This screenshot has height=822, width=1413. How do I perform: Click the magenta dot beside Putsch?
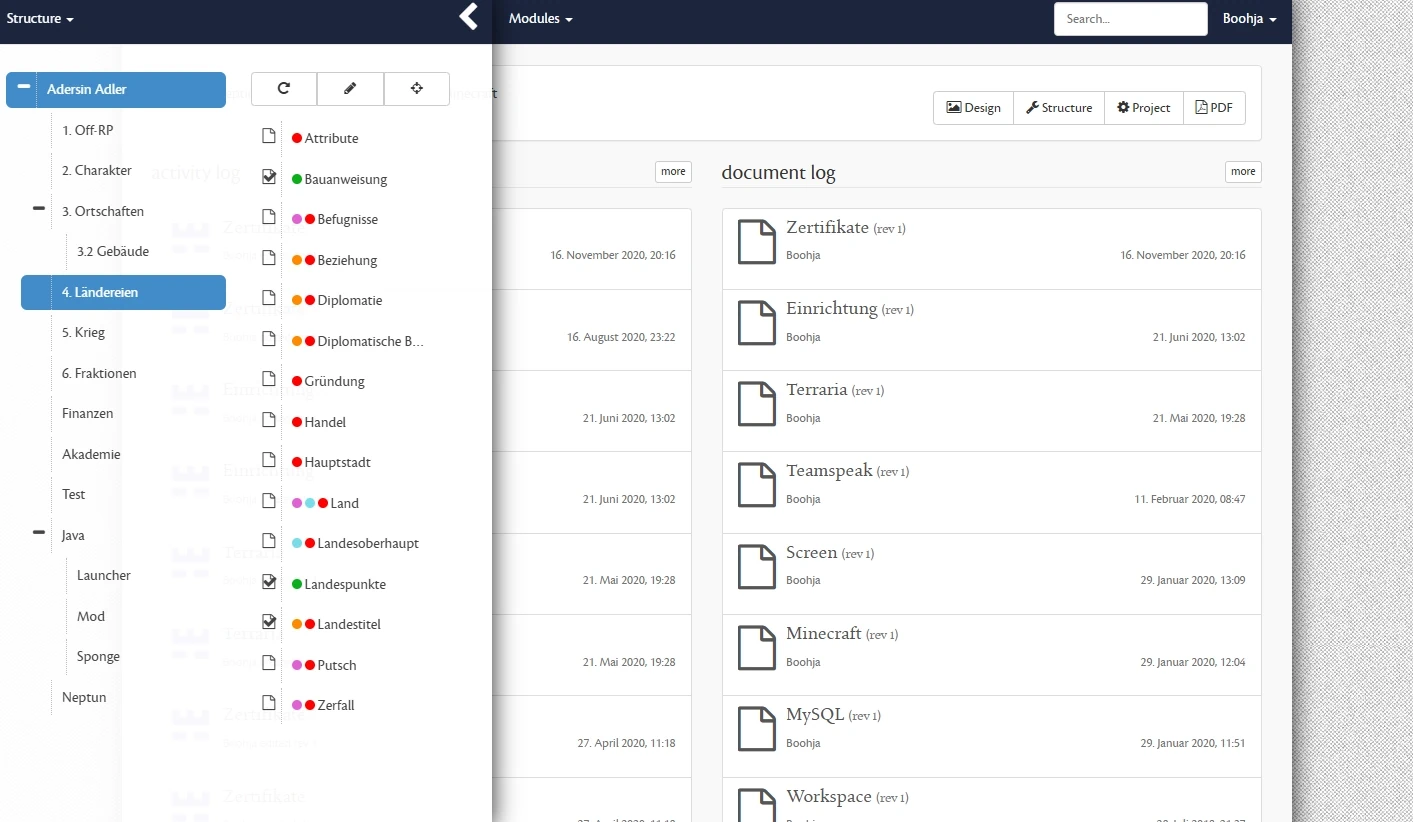tap(297, 665)
